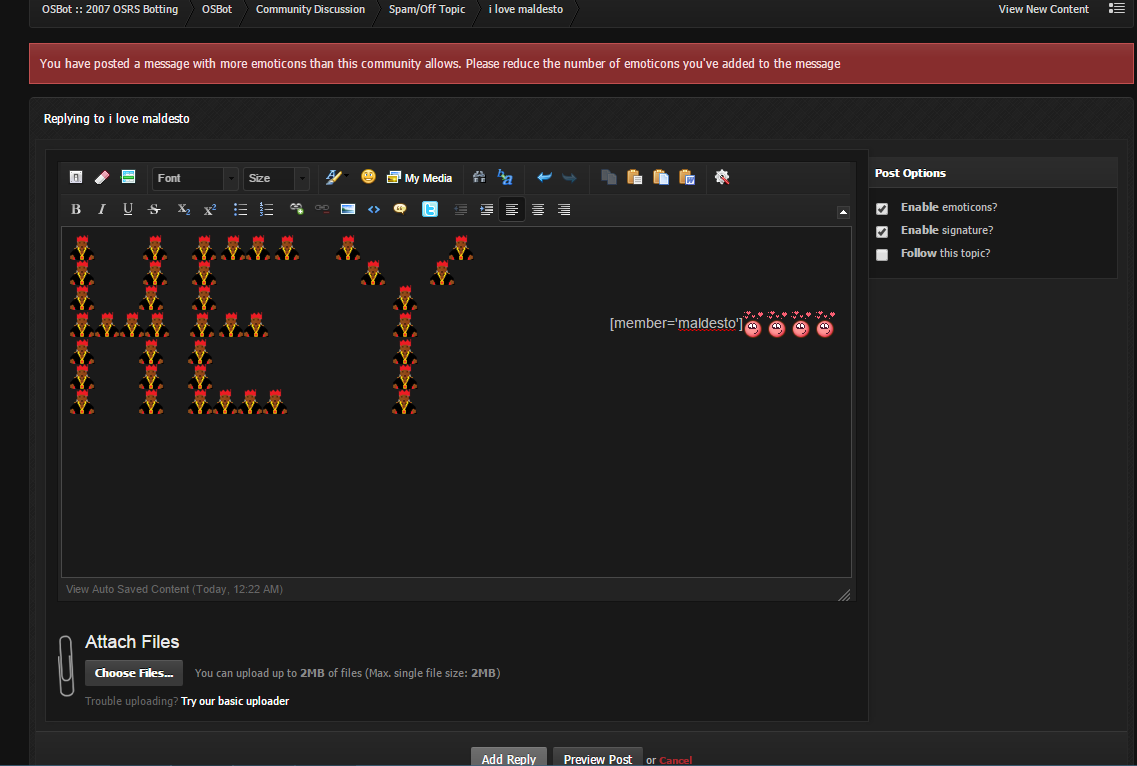The height and width of the screenshot is (766, 1137).
Task: Go to OSBot breadcrumb
Action: [217, 9]
